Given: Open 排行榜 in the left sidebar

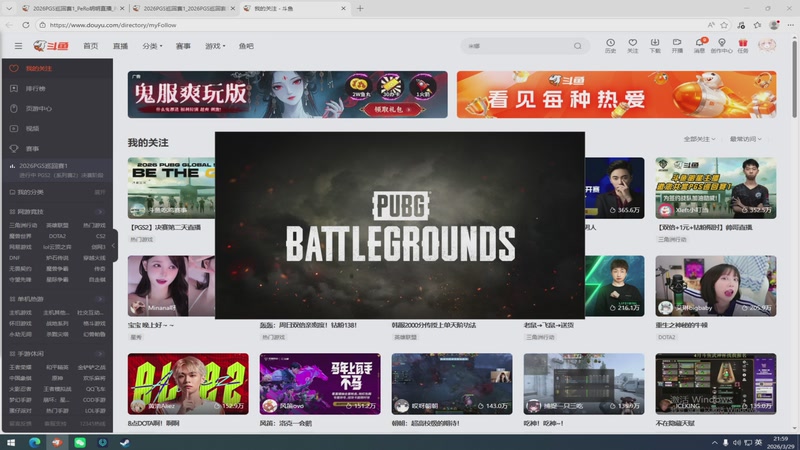Looking at the screenshot, I should 57,88.
